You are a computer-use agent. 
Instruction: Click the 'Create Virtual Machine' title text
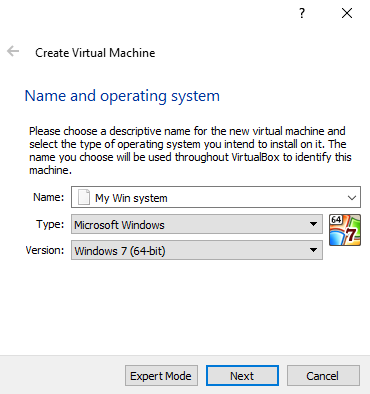[95, 53]
